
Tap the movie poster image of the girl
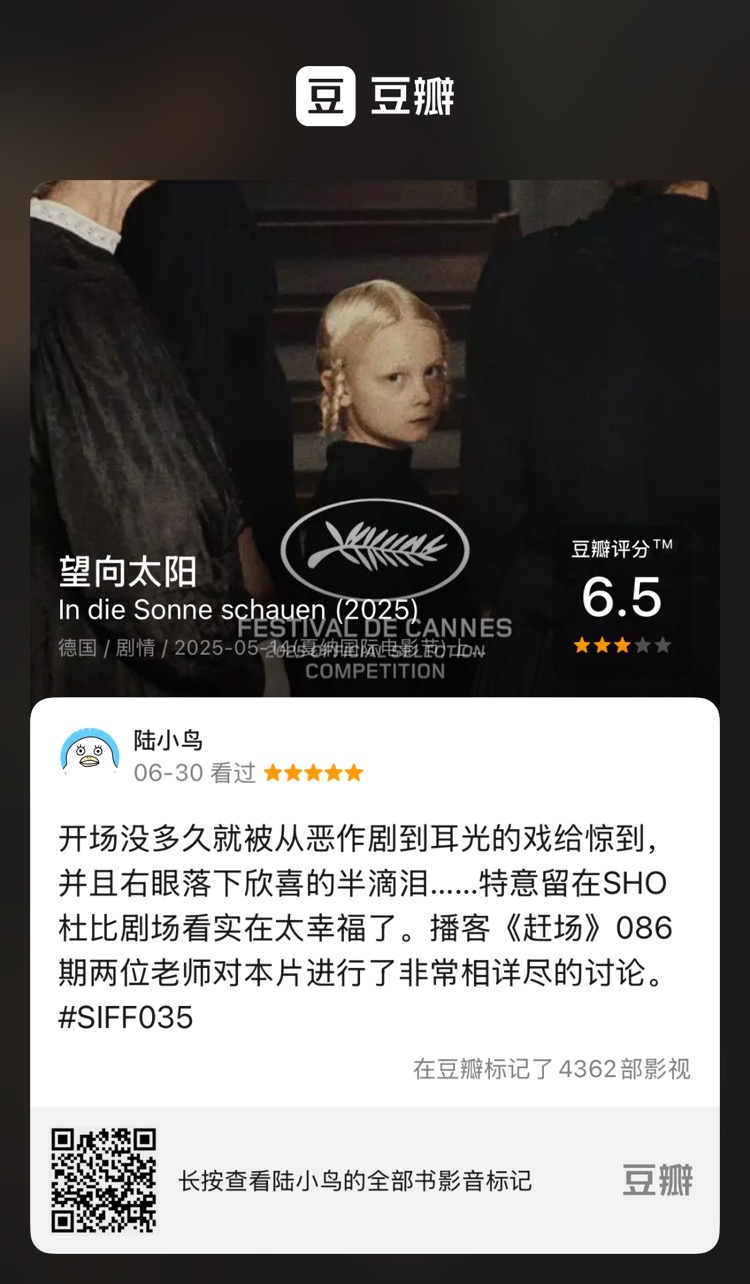point(375,438)
